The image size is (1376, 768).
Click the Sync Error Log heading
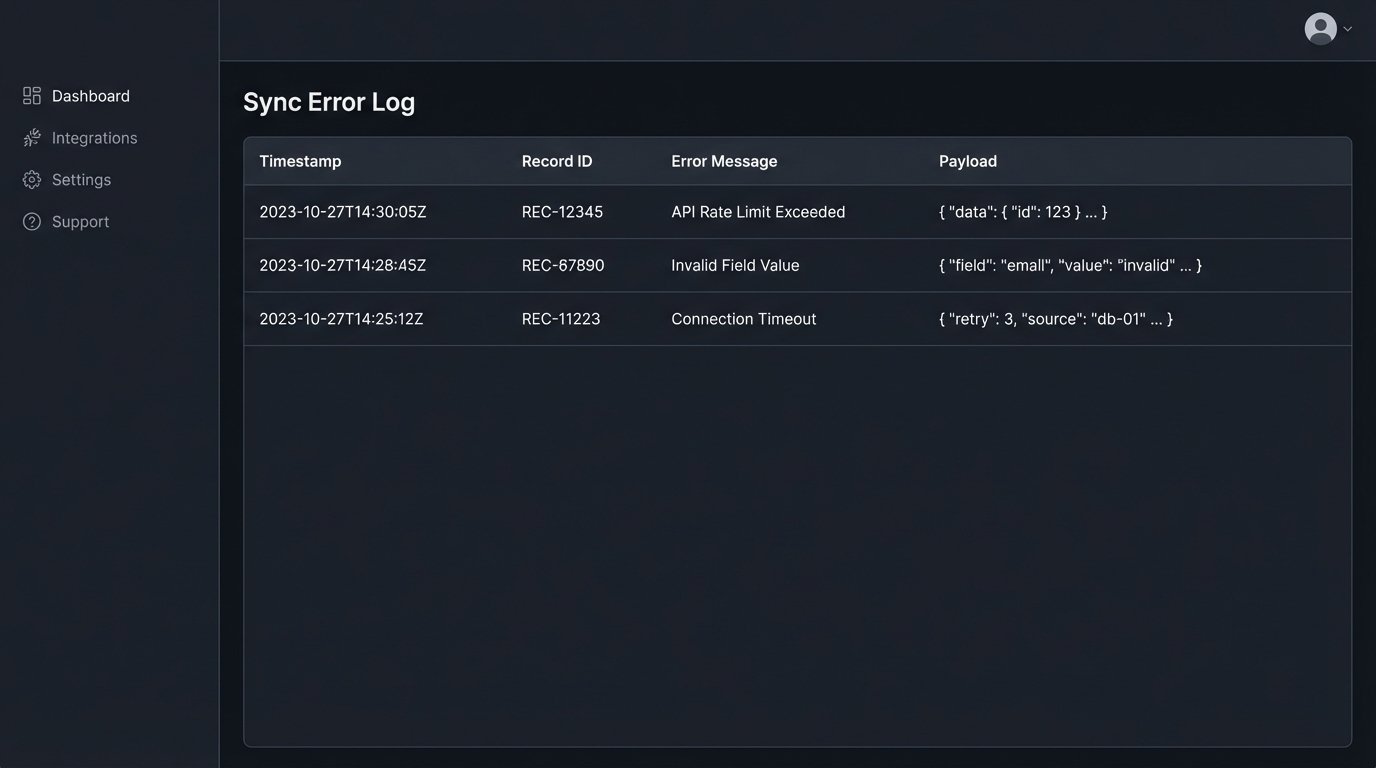pos(328,101)
